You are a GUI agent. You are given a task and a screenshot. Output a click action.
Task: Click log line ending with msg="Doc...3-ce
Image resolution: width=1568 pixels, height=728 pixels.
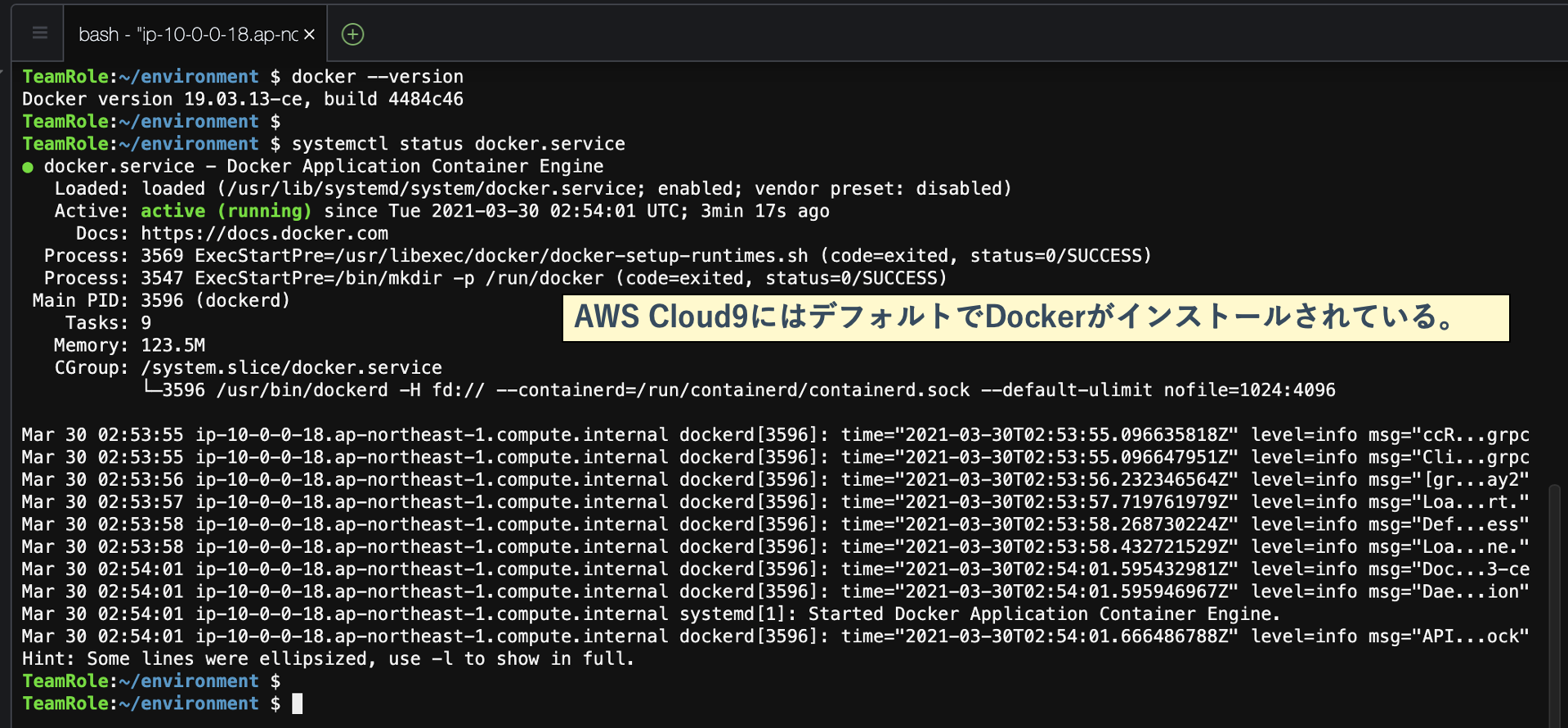point(776,569)
